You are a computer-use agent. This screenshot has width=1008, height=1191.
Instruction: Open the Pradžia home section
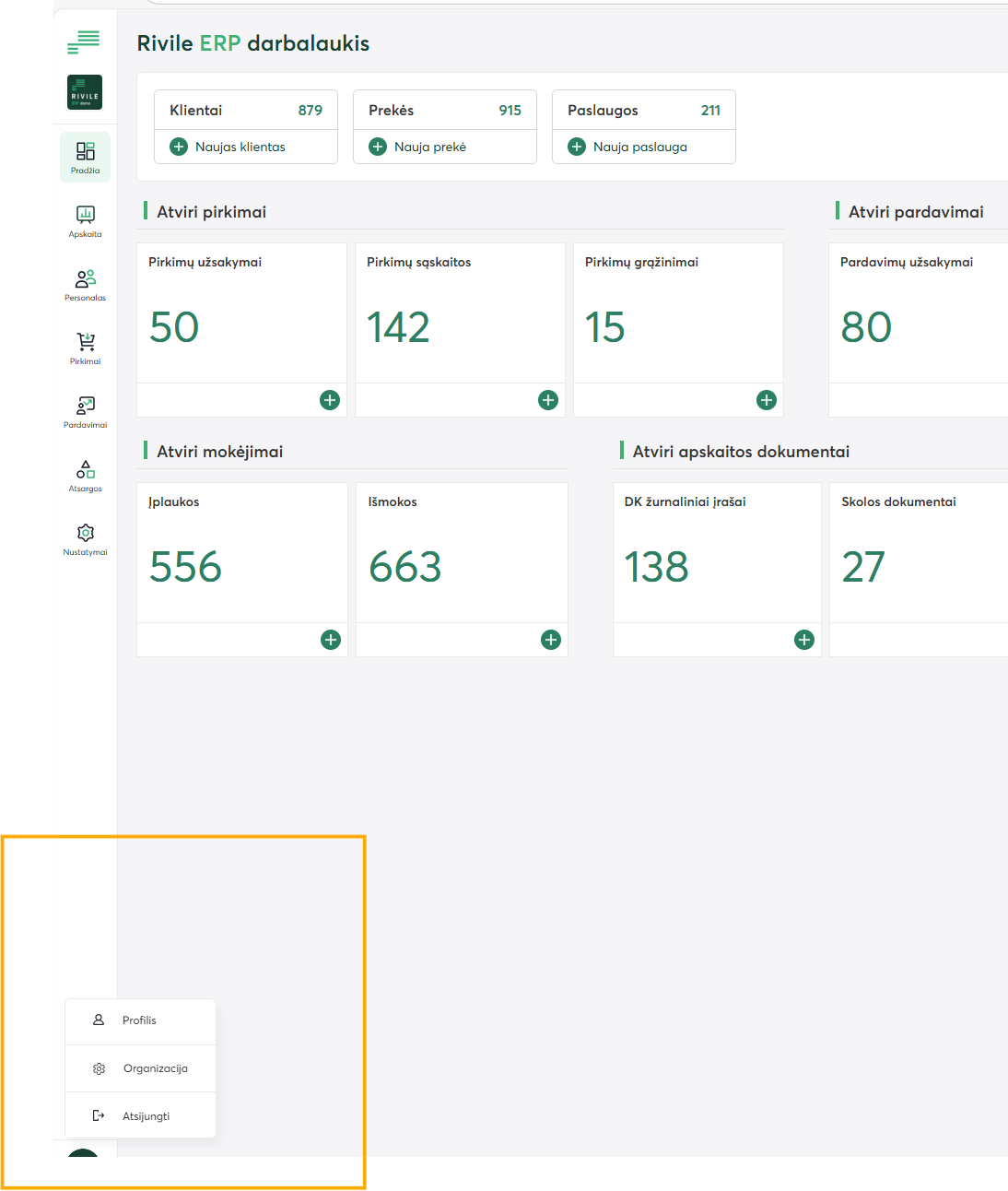click(x=85, y=157)
